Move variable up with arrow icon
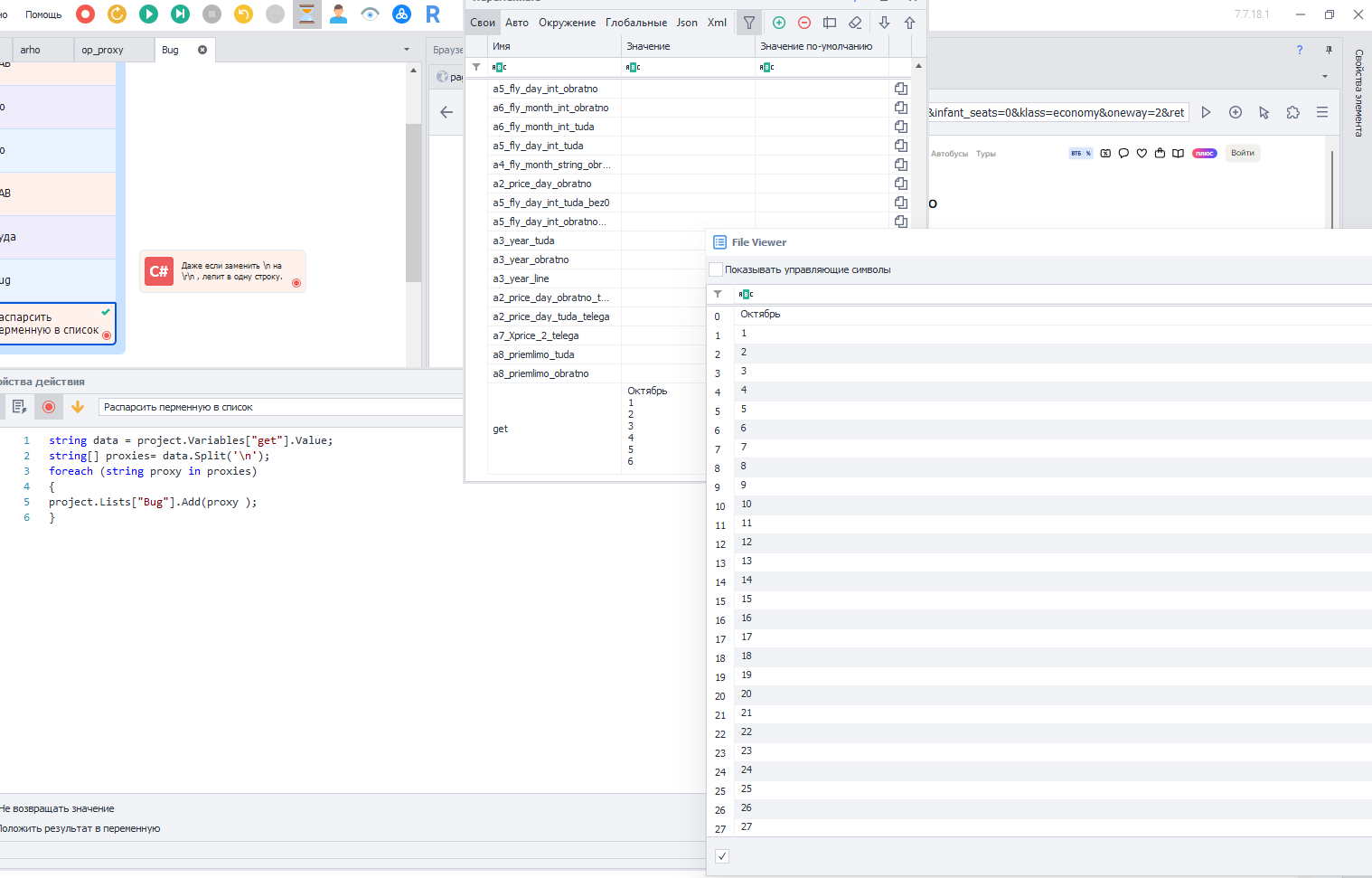 (910, 23)
